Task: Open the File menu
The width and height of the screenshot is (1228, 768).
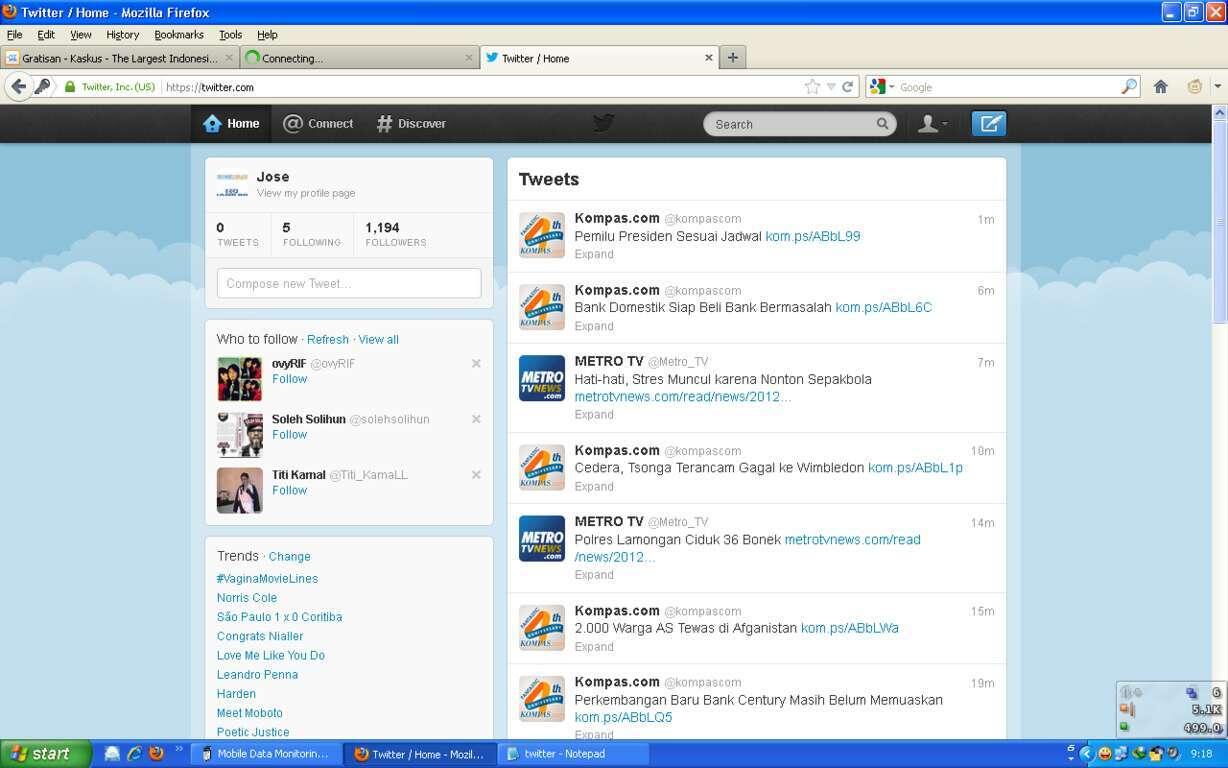Action: (x=15, y=35)
